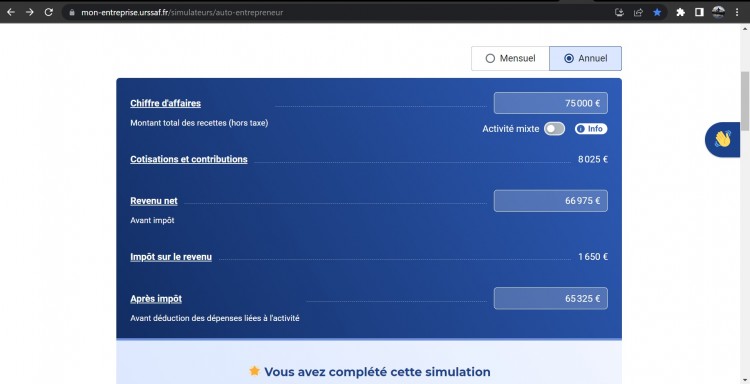Click the waving hand feedback button
Screen dimensions: 750x384
[x=723, y=140]
